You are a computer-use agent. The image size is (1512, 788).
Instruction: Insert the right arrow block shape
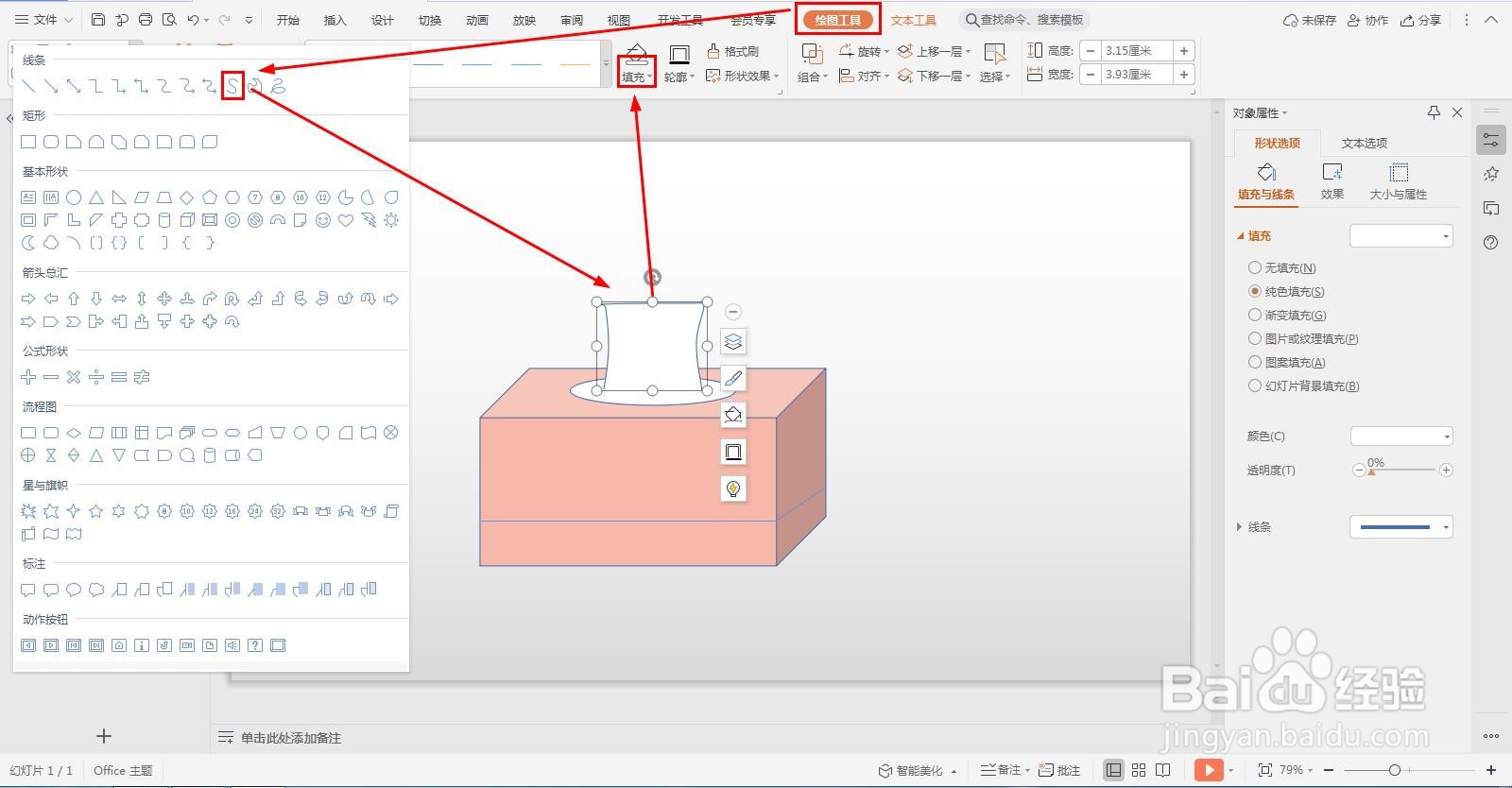[x=28, y=299]
